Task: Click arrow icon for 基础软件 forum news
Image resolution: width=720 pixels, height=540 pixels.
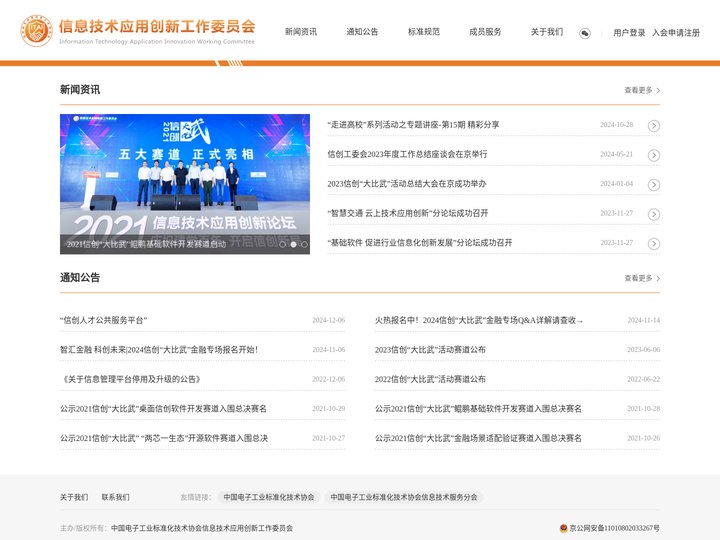Action: (x=654, y=244)
